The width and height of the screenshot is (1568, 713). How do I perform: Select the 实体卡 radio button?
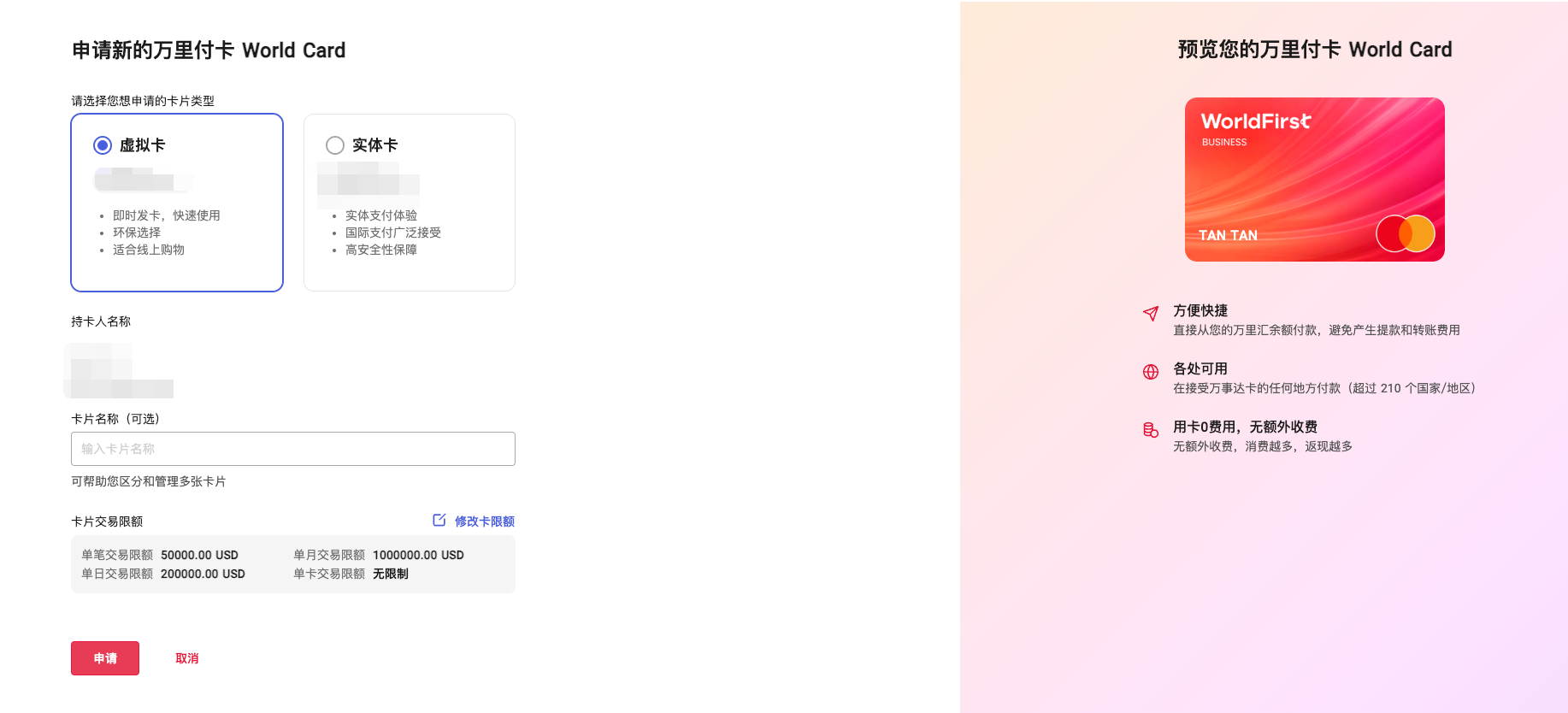pos(335,145)
